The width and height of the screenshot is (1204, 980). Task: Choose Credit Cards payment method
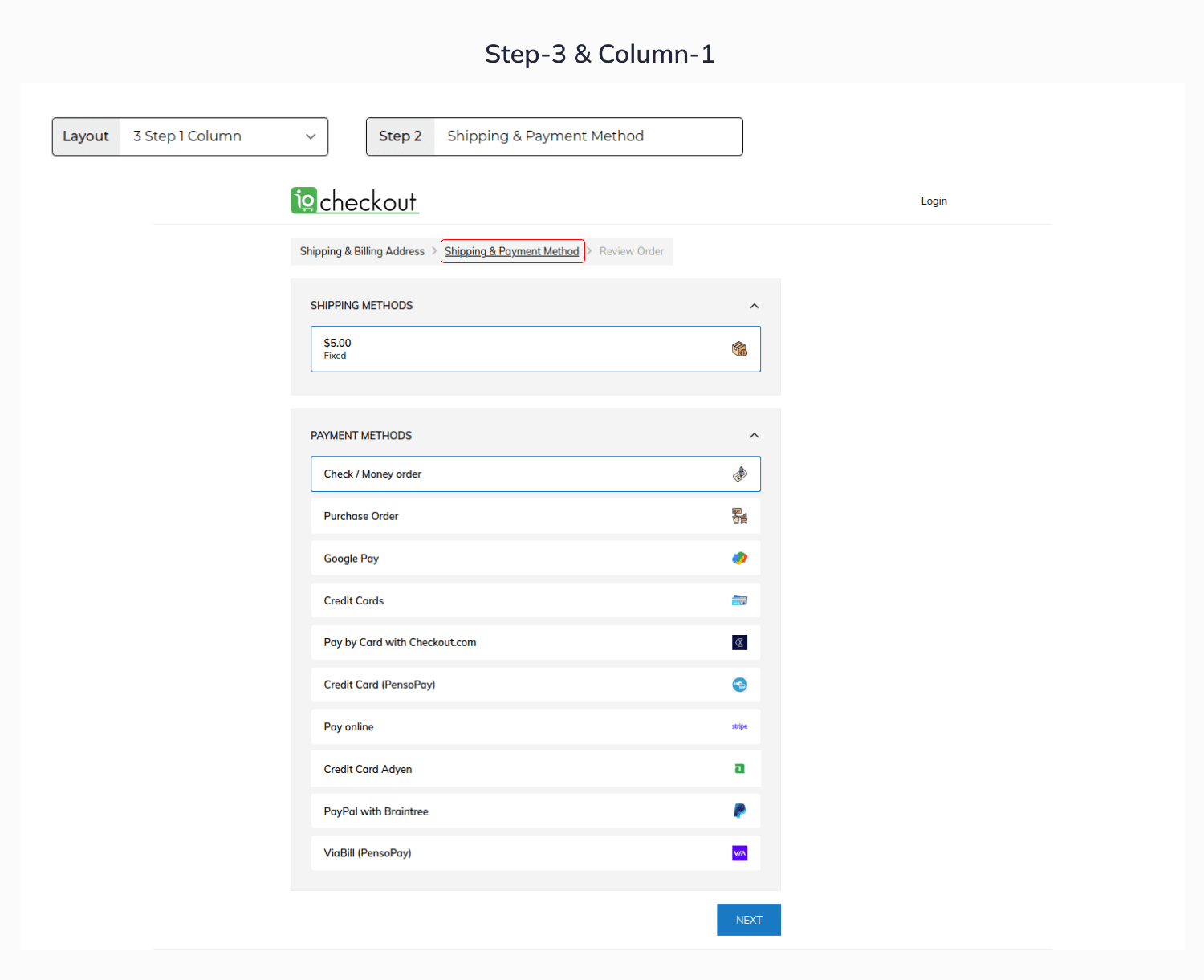point(535,600)
